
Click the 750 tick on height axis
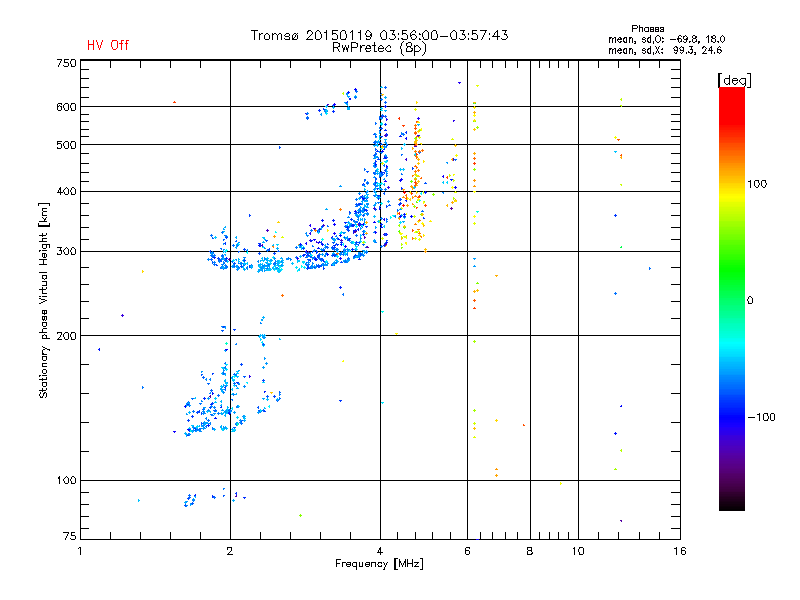[65, 63]
